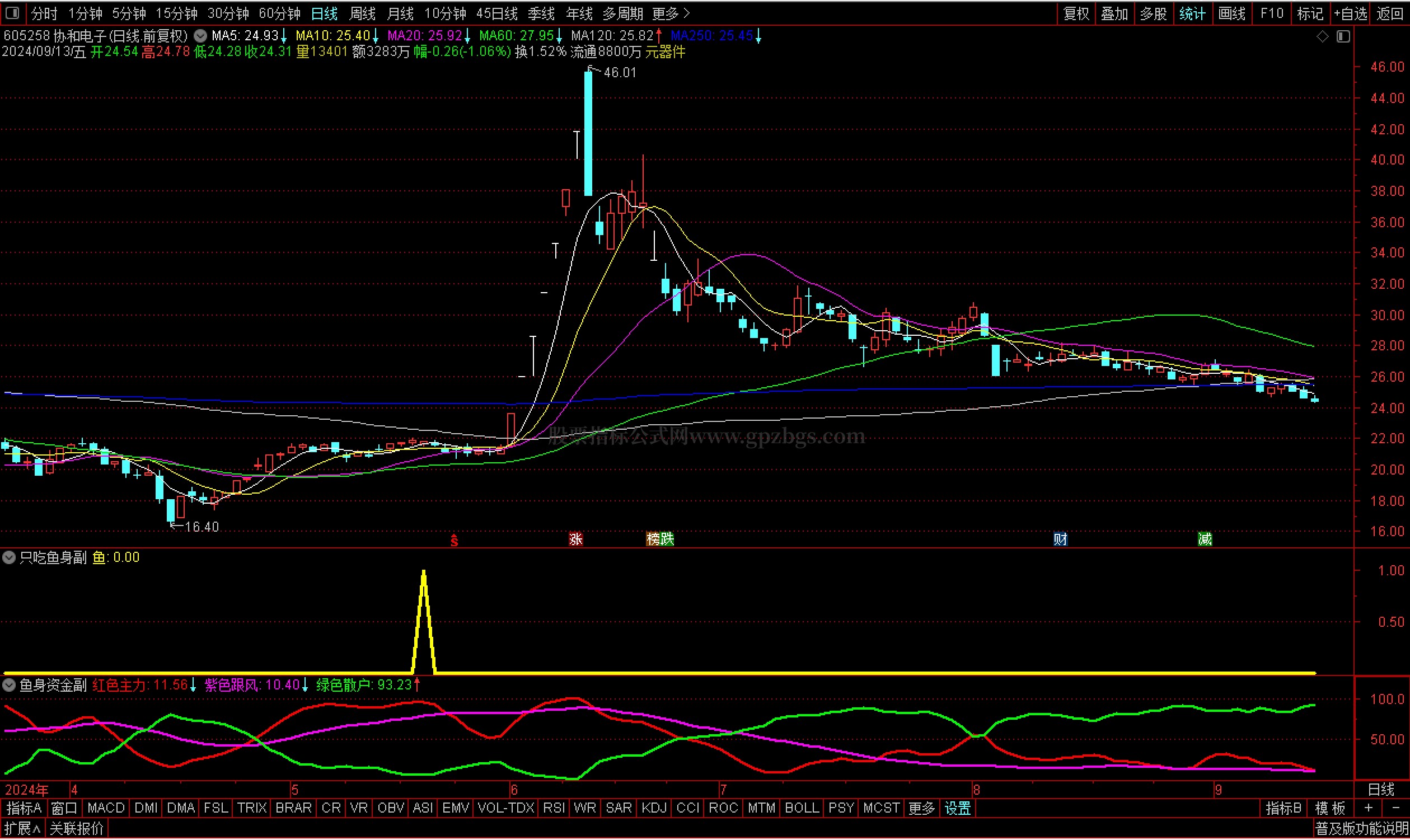Click the 复权 button
This screenshot has width=1410, height=840.
1076,13
